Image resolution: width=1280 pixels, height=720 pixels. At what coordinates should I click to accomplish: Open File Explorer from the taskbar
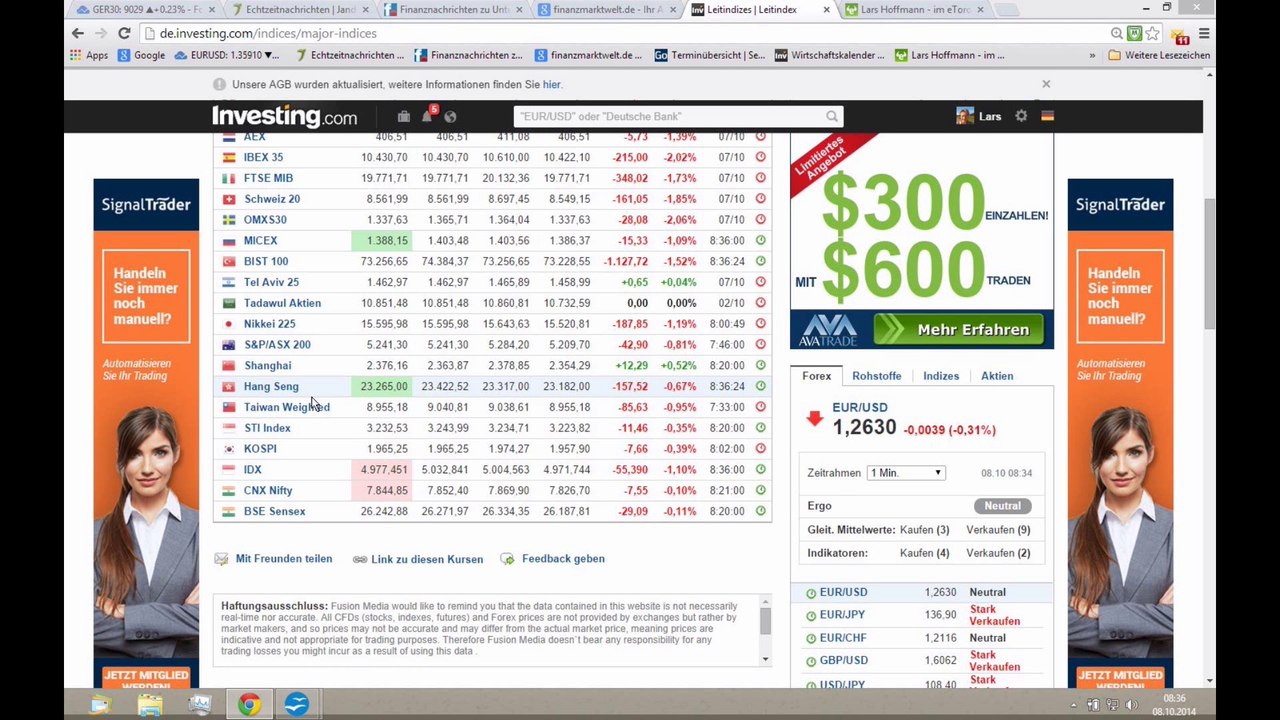point(150,705)
